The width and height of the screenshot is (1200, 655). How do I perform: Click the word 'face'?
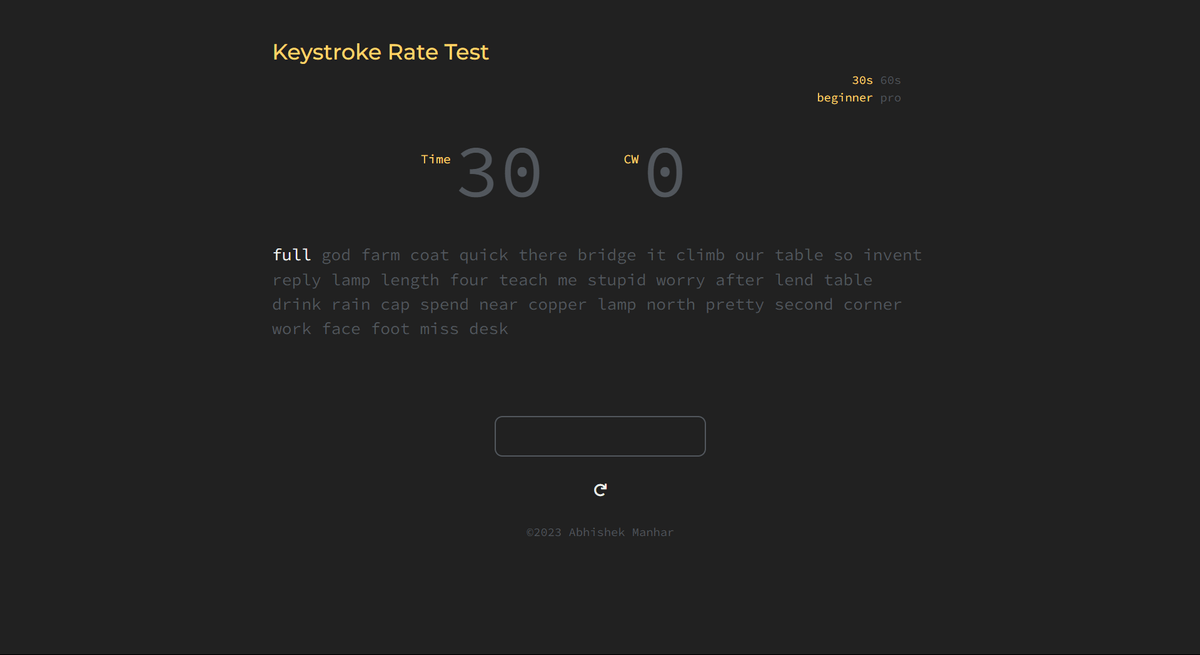click(341, 329)
